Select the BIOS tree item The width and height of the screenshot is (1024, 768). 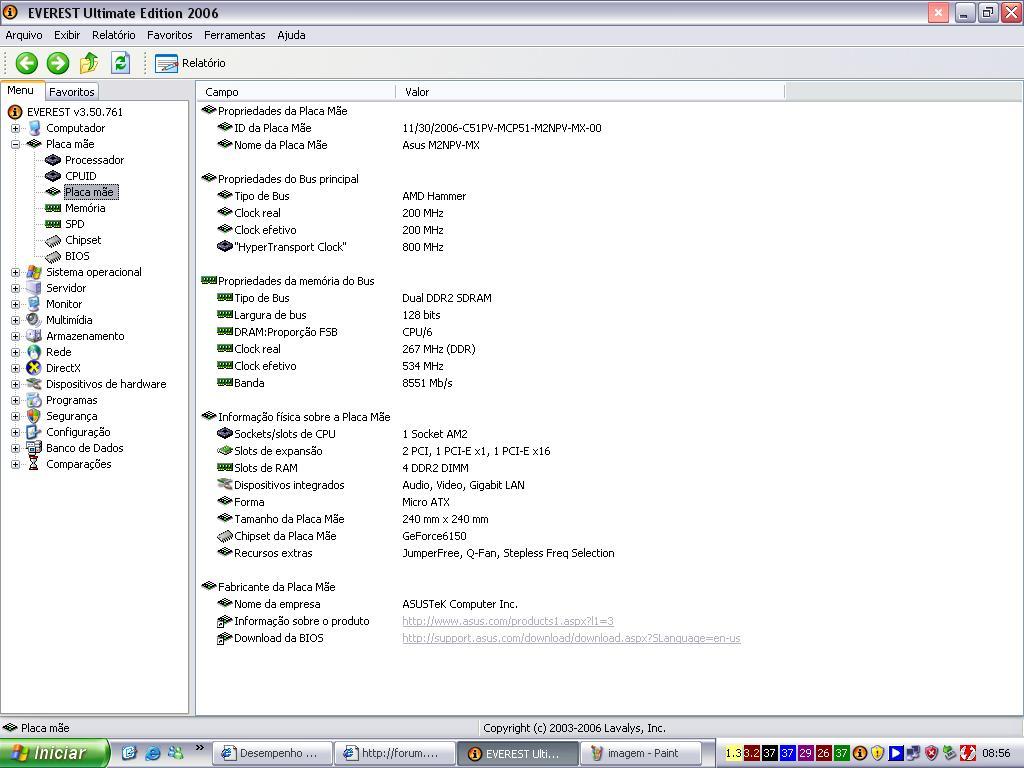click(77, 256)
